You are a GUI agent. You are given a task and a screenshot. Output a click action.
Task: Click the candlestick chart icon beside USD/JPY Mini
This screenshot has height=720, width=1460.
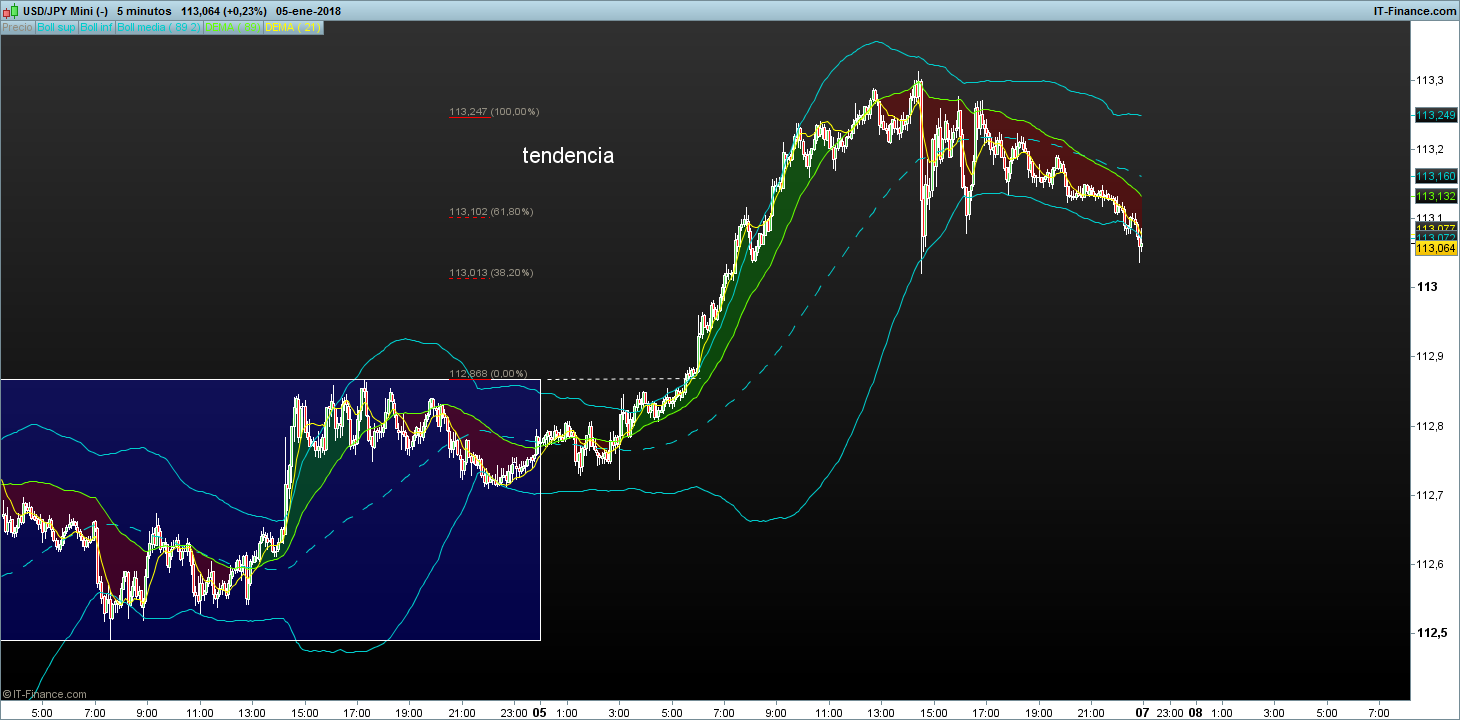[10, 10]
